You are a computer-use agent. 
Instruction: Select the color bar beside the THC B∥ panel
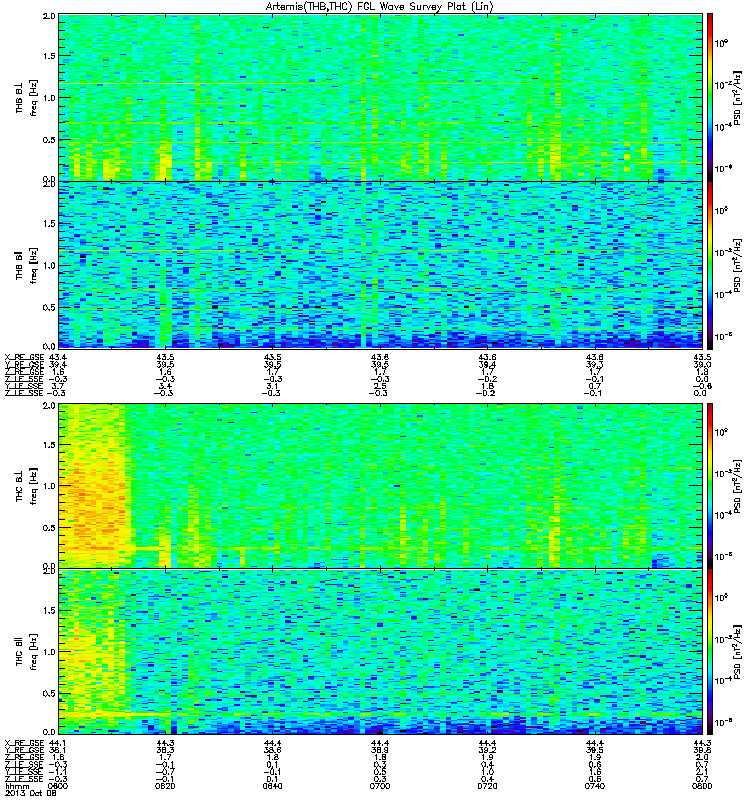(x=710, y=652)
